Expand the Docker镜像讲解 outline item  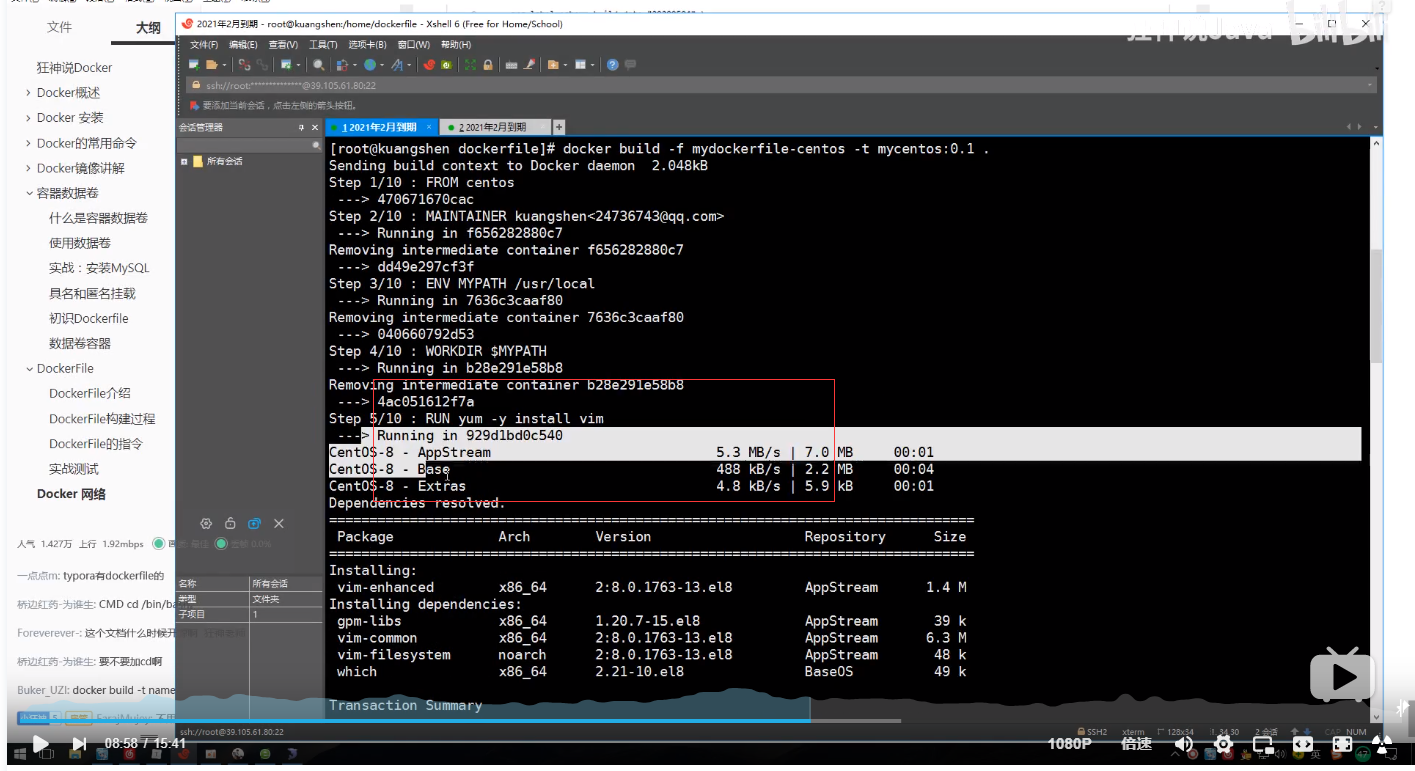click(x=28, y=168)
